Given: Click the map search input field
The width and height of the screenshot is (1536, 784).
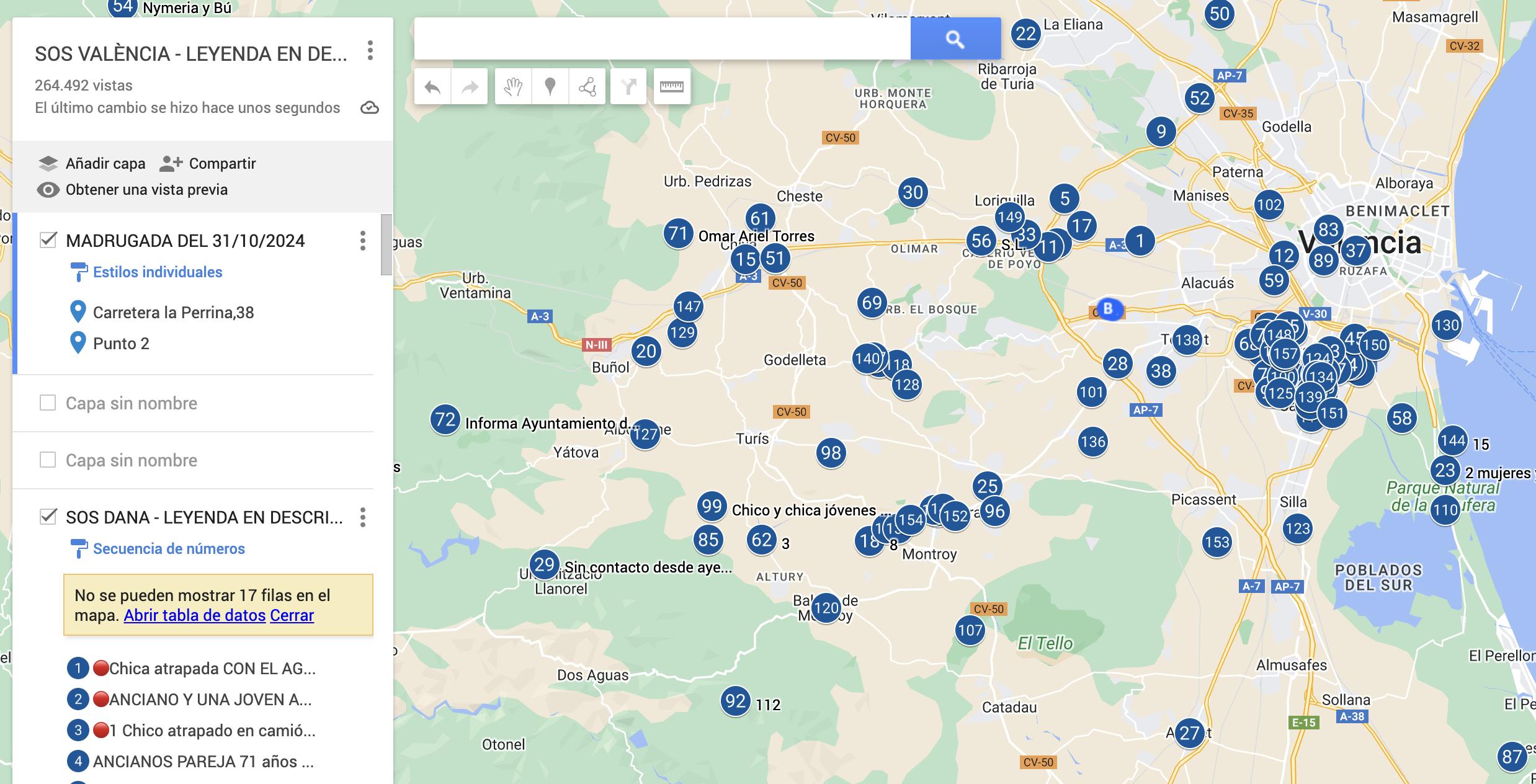Looking at the screenshot, I should click(x=663, y=39).
